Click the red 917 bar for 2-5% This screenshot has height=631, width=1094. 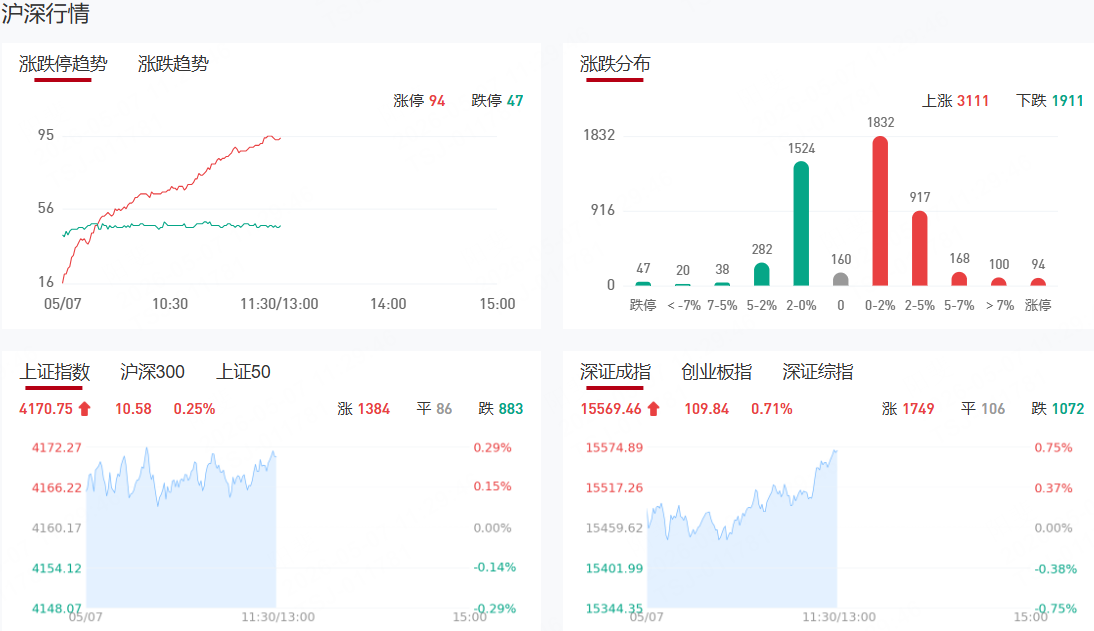point(920,248)
